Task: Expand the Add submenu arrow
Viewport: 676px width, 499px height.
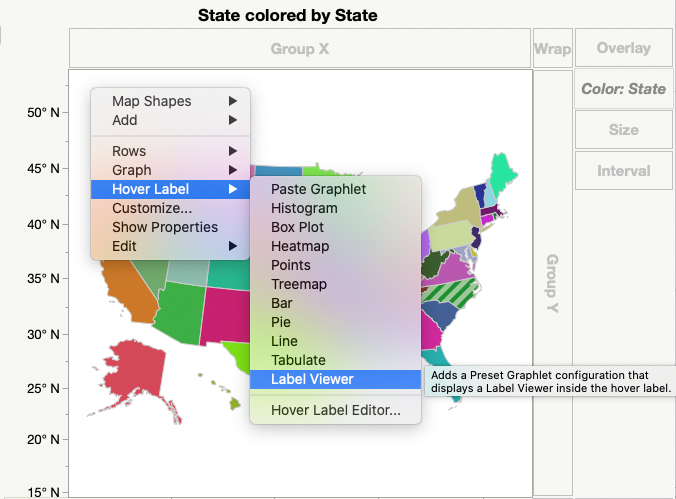Action: [x=232, y=120]
